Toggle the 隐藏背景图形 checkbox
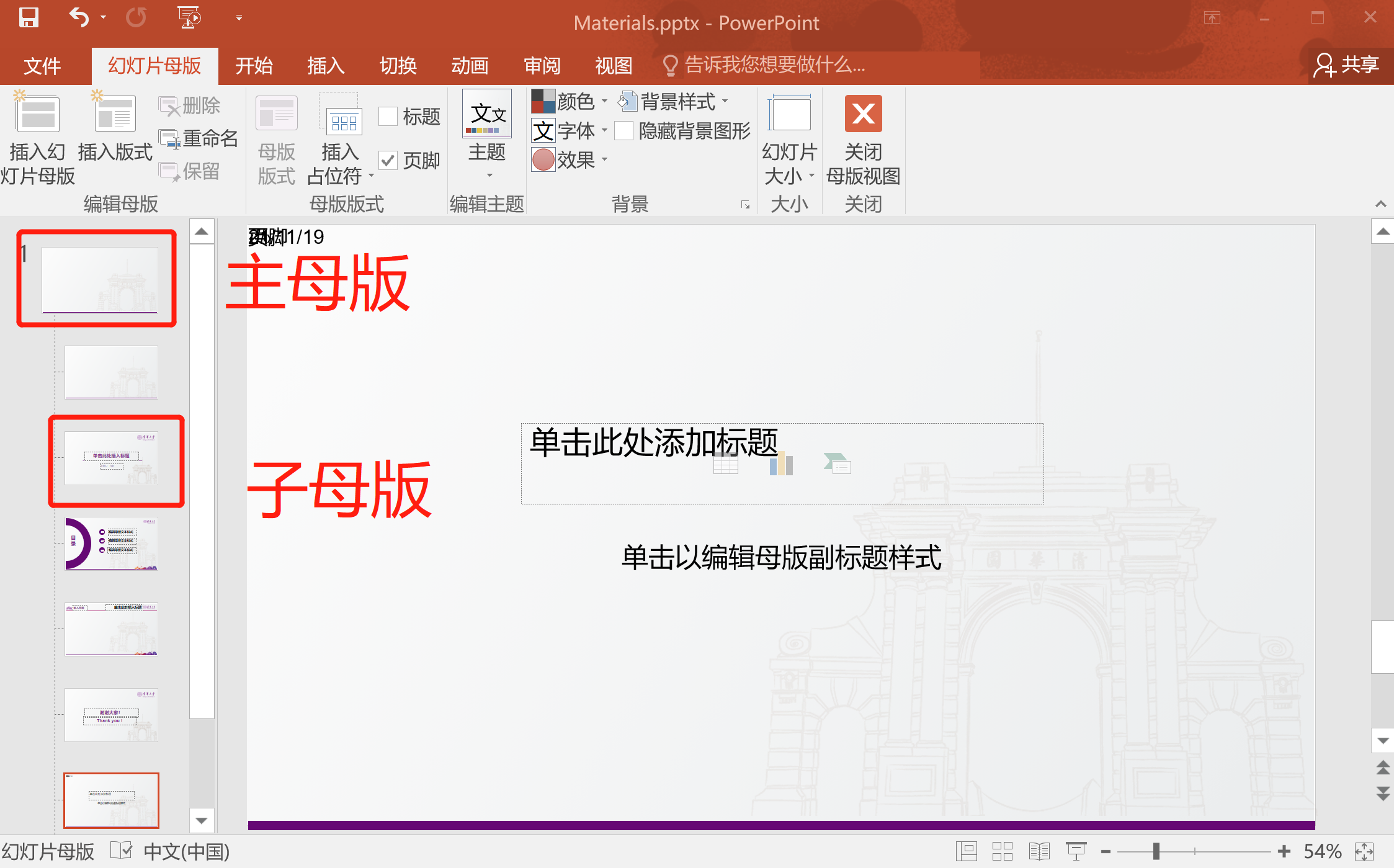The width and height of the screenshot is (1394, 868). tap(623, 131)
